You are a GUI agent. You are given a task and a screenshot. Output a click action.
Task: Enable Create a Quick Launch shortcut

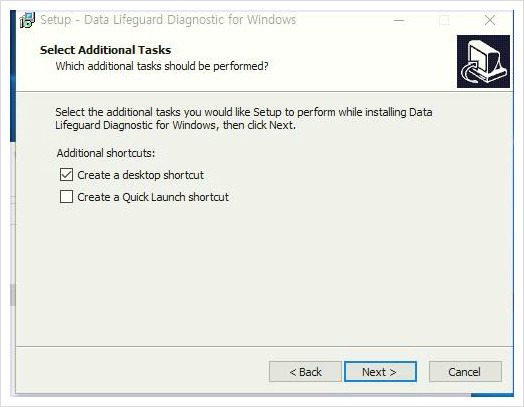coord(66,197)
